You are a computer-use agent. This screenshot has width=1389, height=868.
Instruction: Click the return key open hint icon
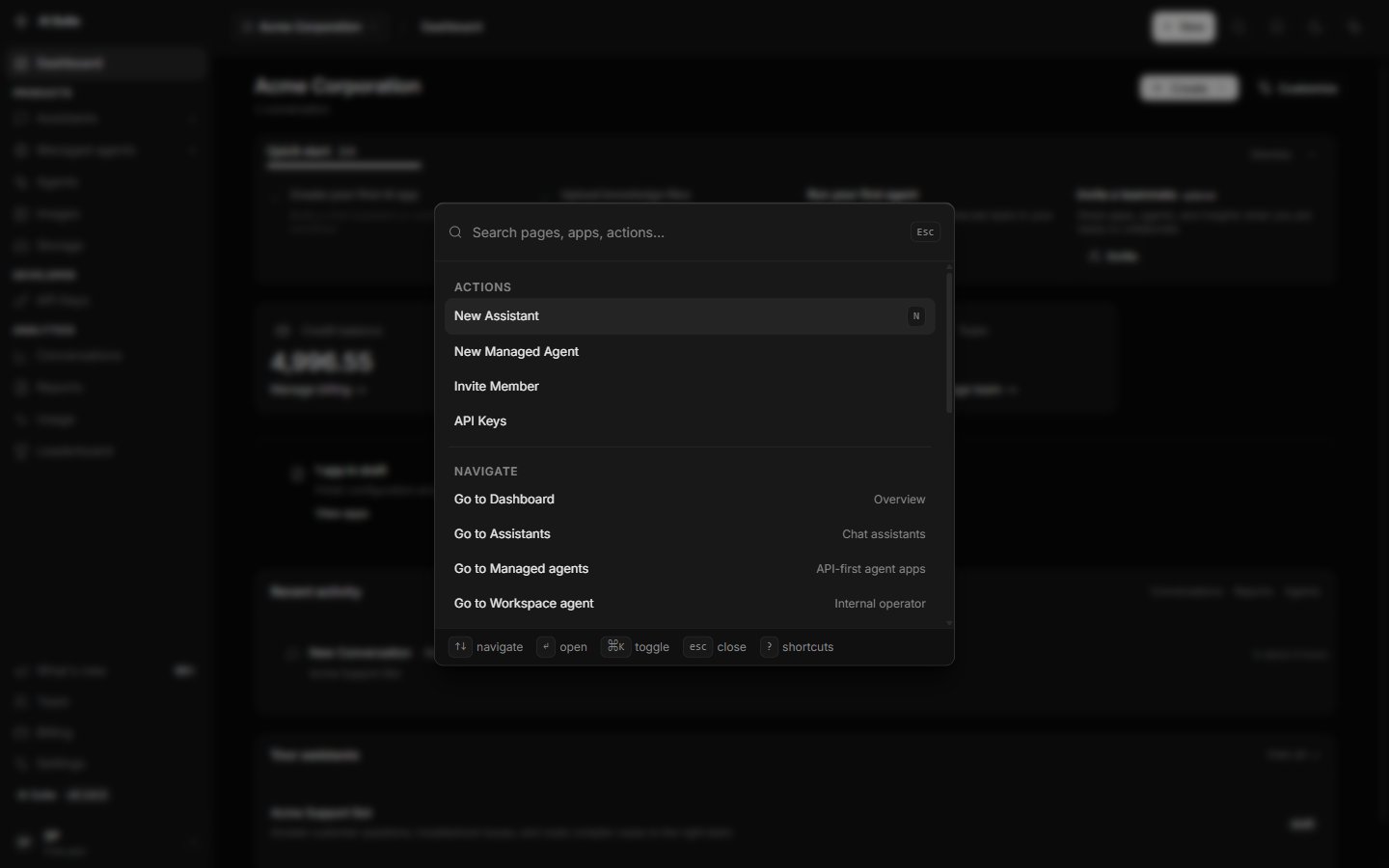click(546, 647)
